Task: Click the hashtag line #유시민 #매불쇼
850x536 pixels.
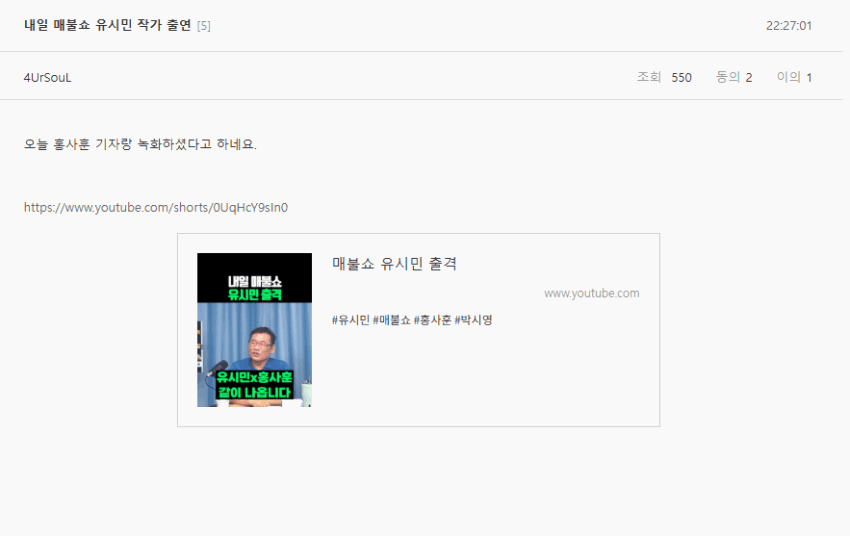Action: (412, 320)
